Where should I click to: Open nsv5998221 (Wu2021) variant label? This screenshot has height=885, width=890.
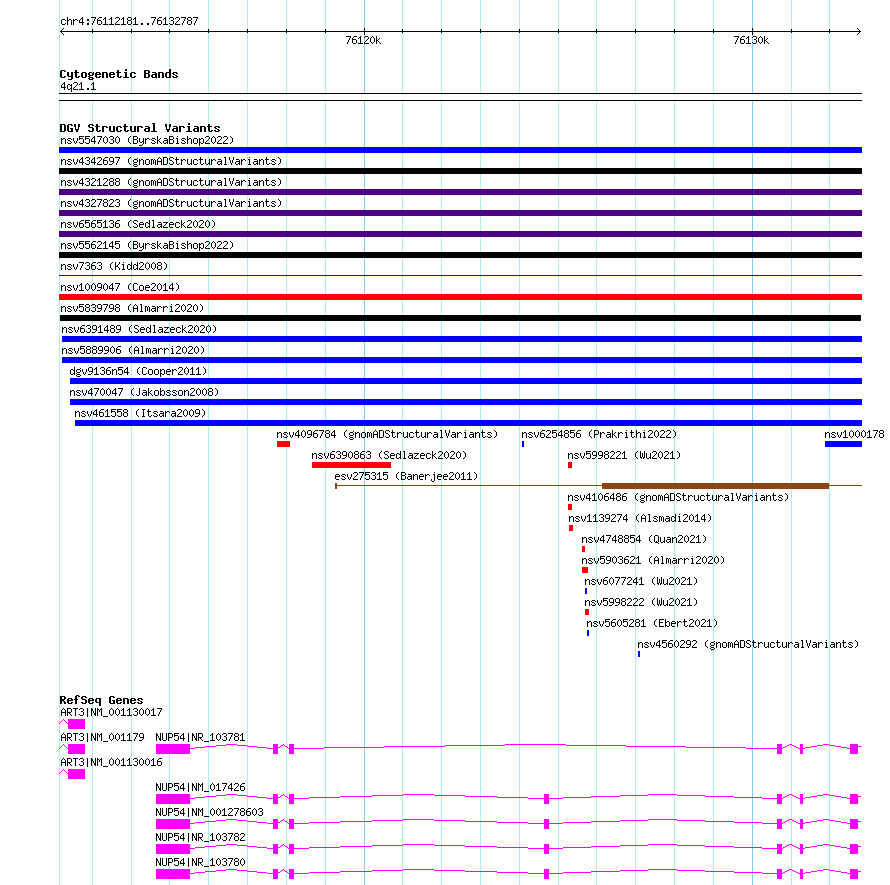[624, 455]
